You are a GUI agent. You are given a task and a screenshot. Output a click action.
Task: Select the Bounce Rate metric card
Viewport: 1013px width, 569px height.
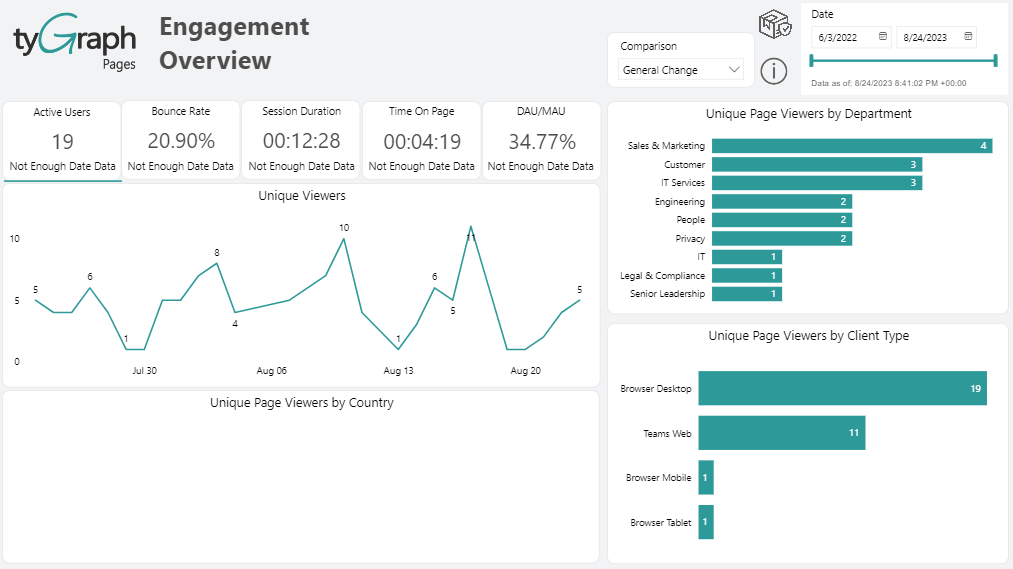(x=181, y=140)
